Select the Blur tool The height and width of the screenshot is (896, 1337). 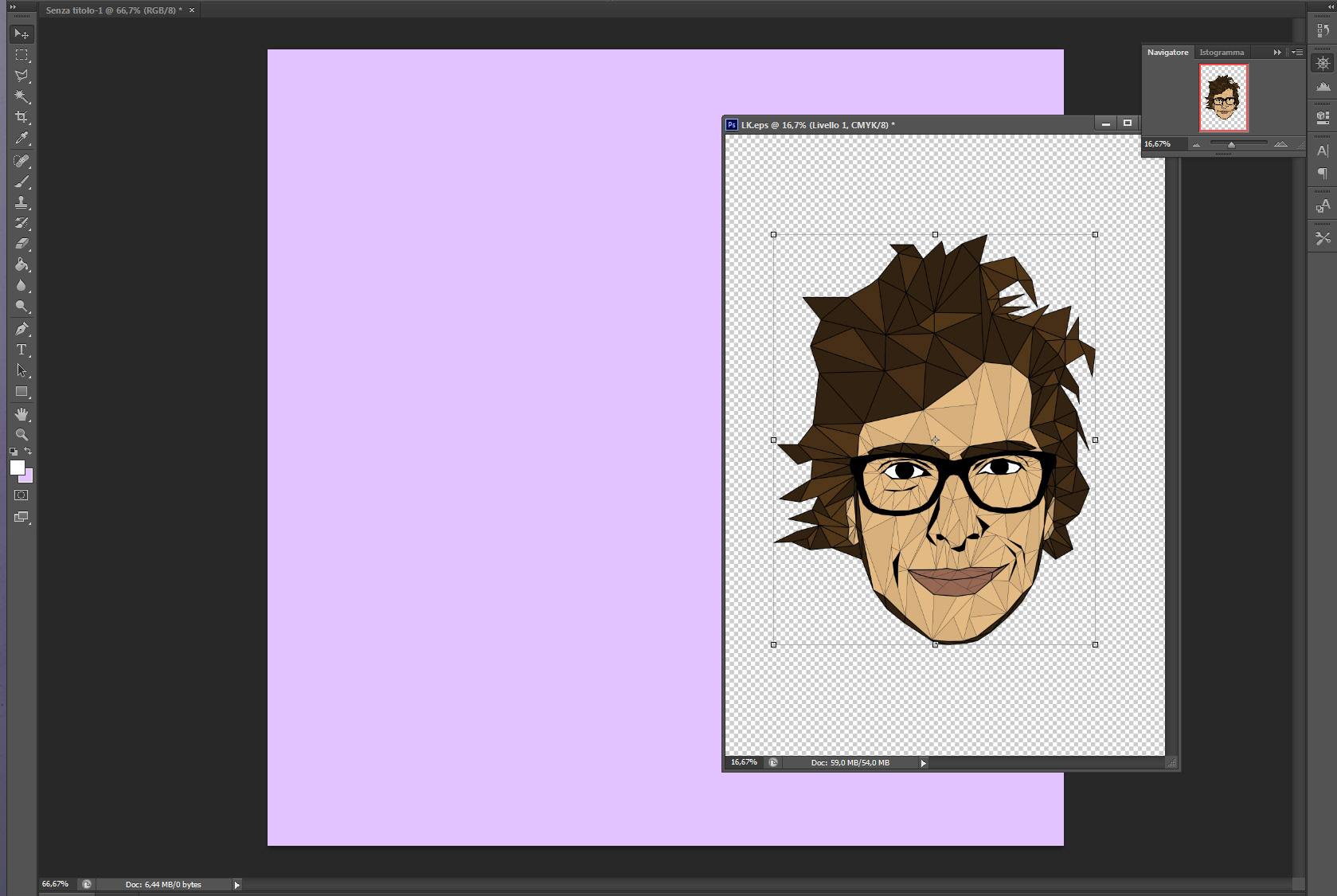coord(22,285)
